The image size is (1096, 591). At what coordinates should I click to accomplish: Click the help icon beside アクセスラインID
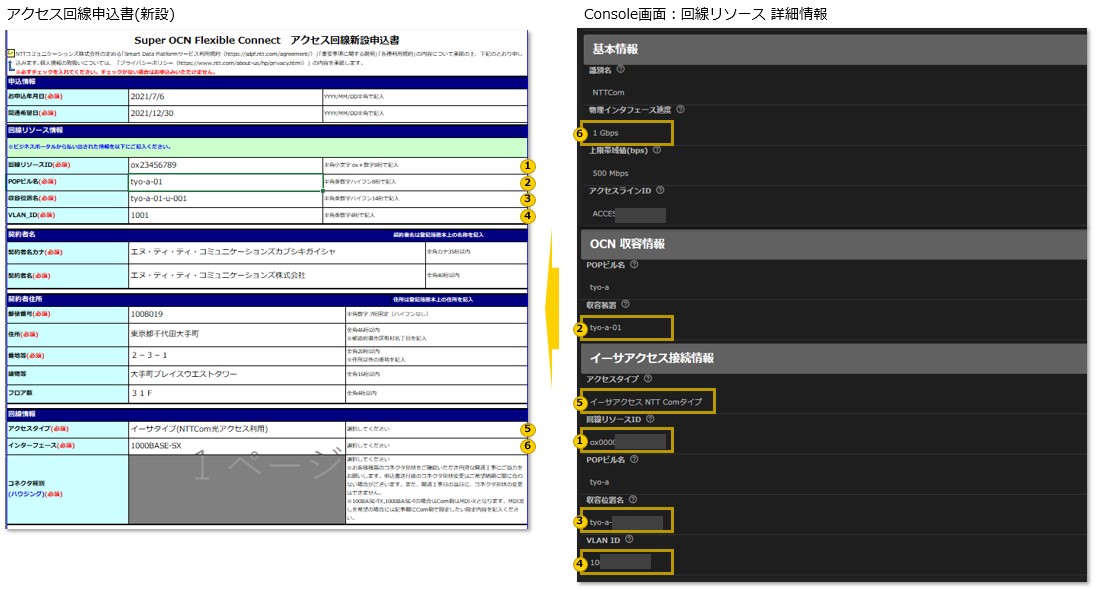coord(660,190)
